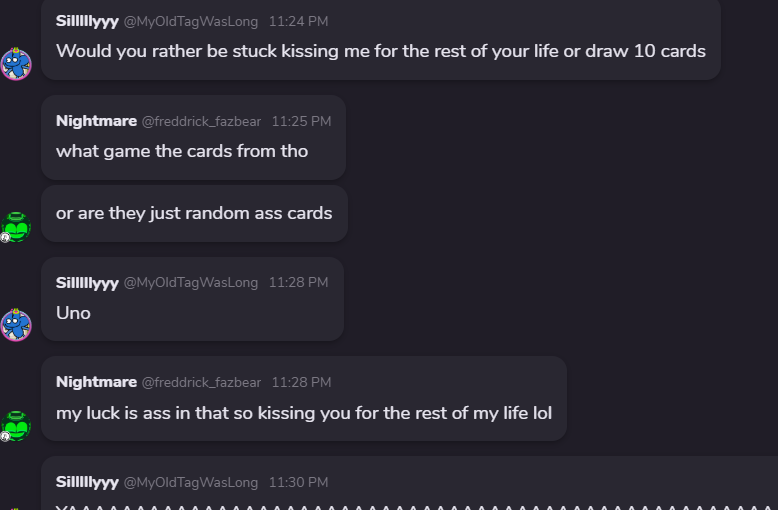
Task: Select the @freddrick_fazbear handle above "my luck is ass"
Action: (201, 383)
